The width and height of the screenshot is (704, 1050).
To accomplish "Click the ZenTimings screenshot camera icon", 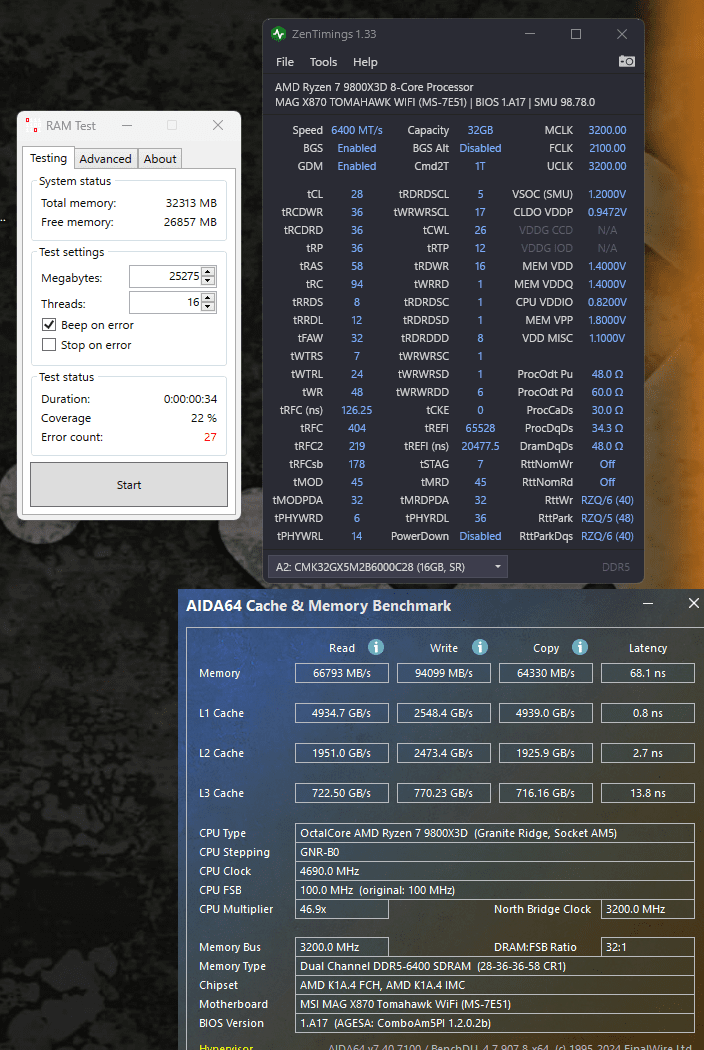I will click(626, 62).
